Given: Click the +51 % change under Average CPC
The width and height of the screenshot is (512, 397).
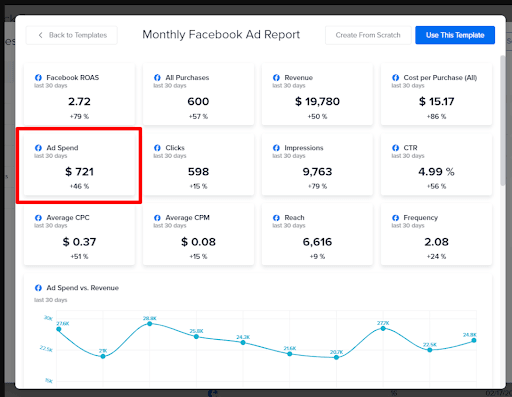Looking at the screenshot, I should (x=79, y=256).
